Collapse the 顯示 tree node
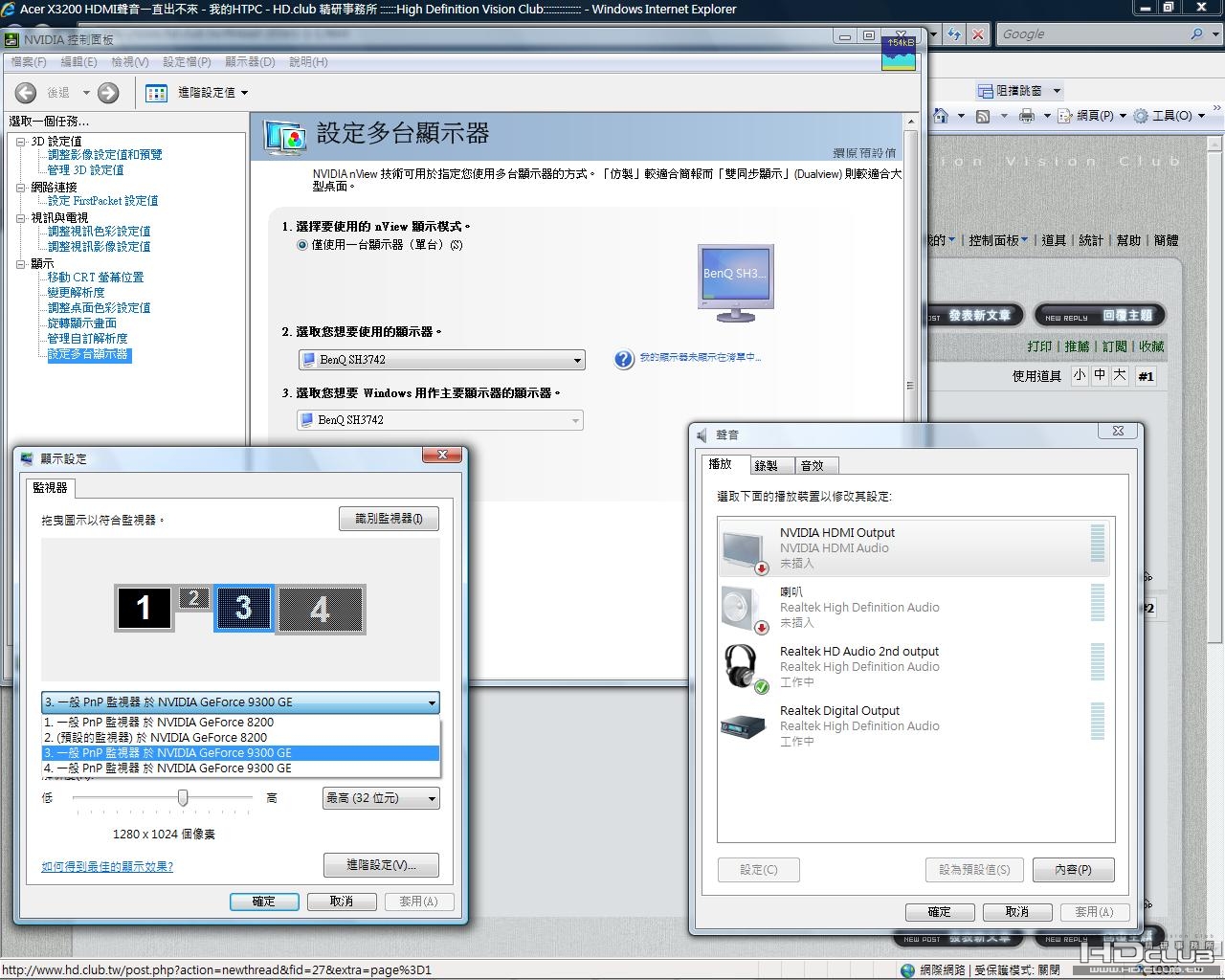Image resolution: width=1225 pixels, height=980 pixels. (x=21, y=264)
